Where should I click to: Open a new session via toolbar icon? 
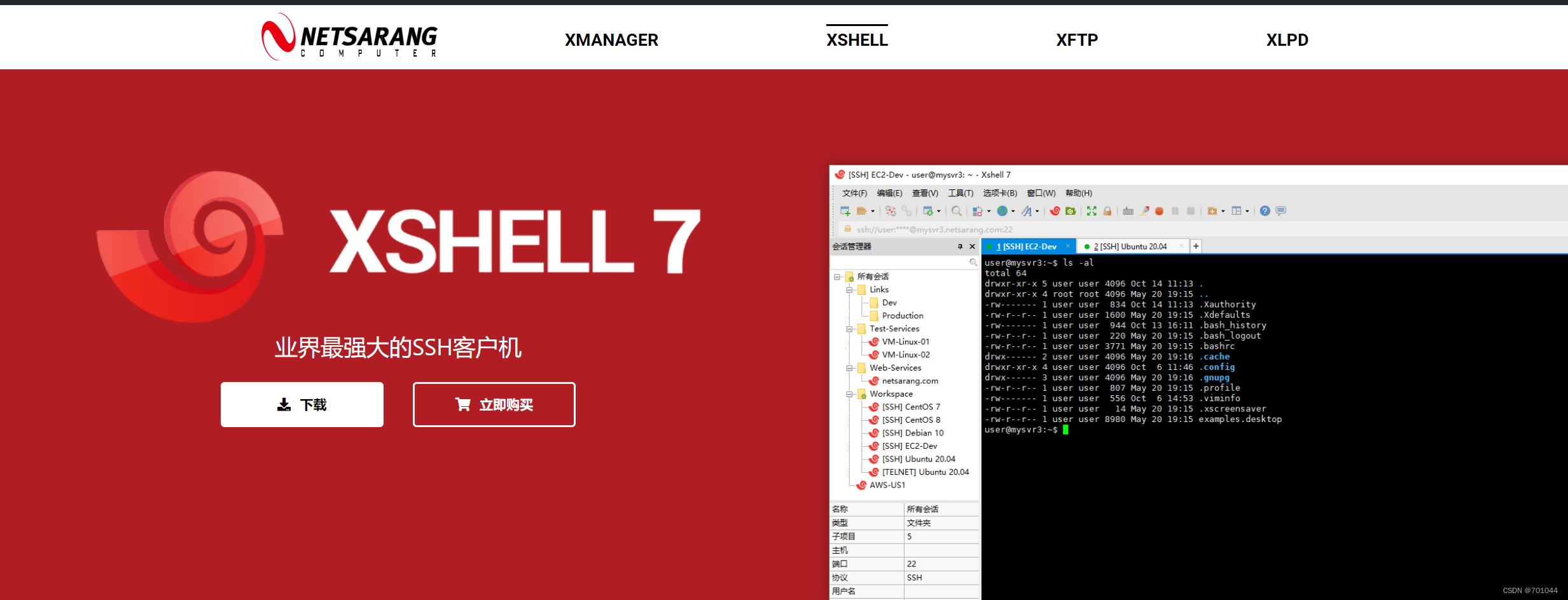(845, 211)
